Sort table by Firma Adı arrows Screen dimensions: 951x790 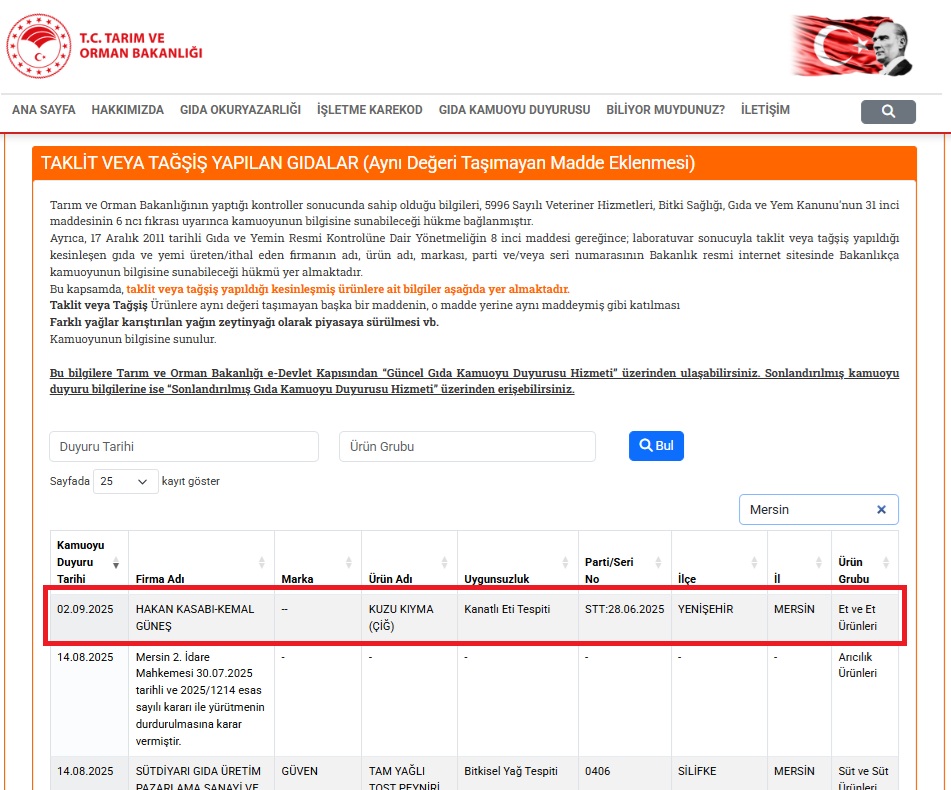pos(261,563)
